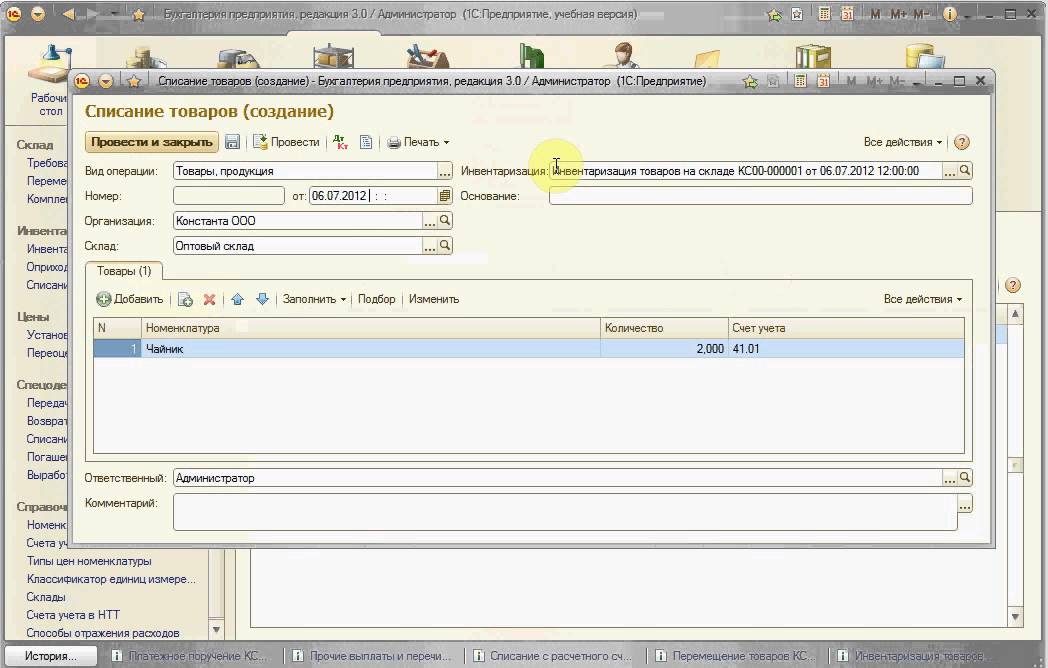This screenshot has width=1048, height=668.
Task: Click the back arrow in the main window
Action: pos(68,13)
